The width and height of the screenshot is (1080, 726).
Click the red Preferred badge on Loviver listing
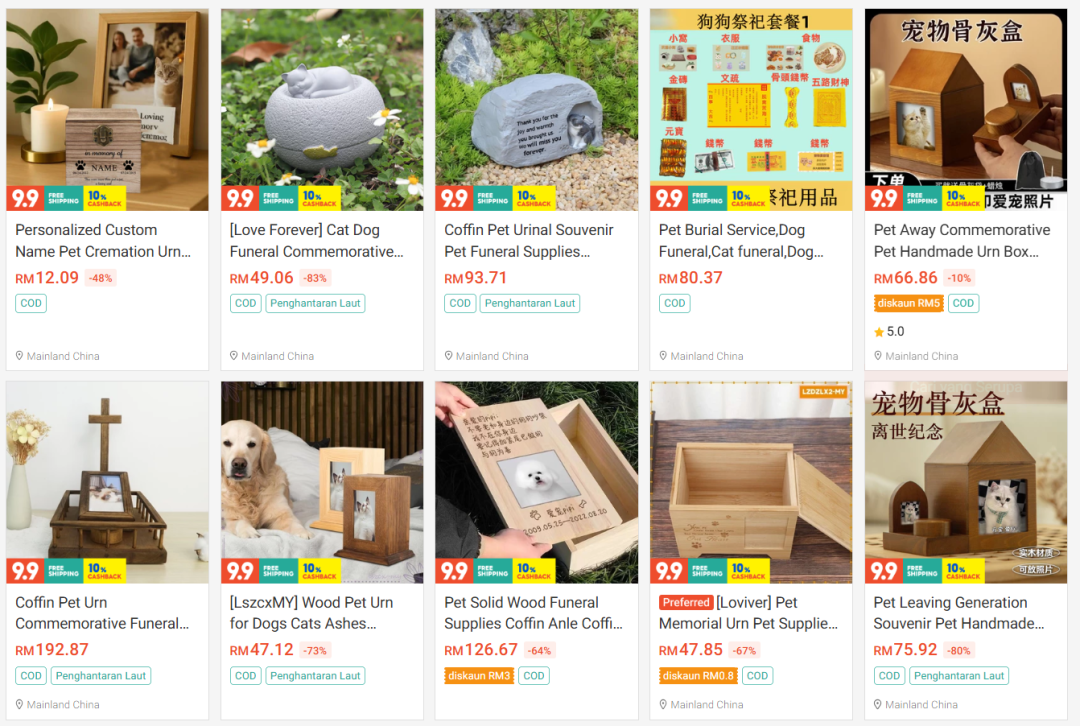pyautogui.click(x=685, y=602)
